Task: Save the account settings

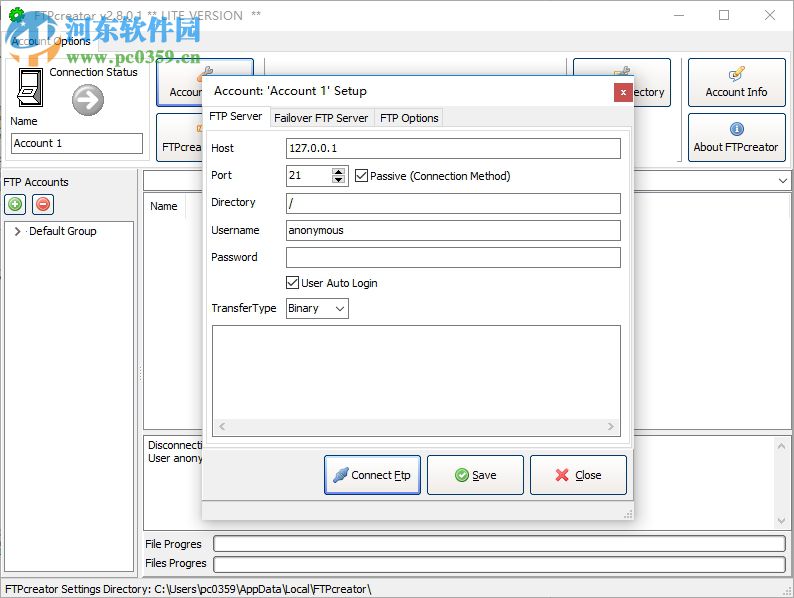Action: click(475, 475)
